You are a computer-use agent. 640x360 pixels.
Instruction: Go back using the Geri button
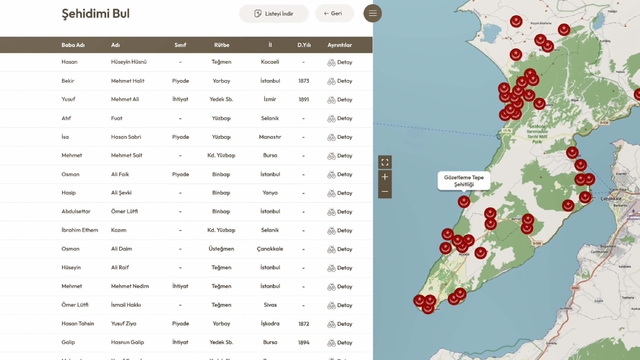[334, 13]
